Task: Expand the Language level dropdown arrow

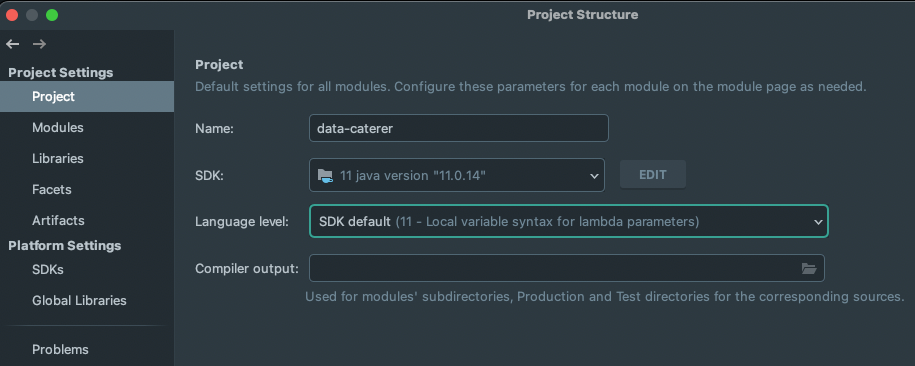Action: point(818,222)
